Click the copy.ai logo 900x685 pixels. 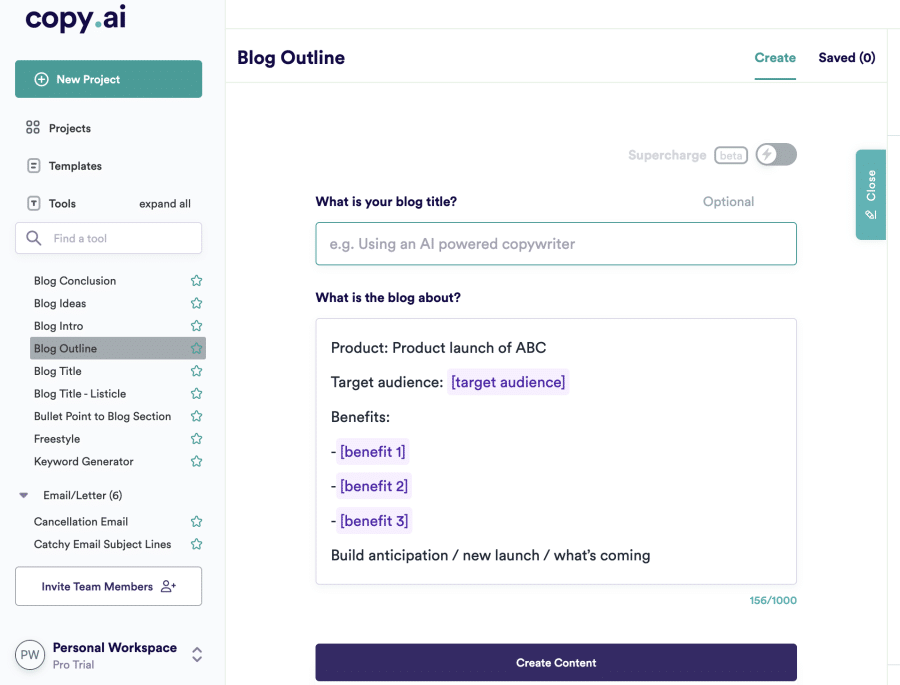[76, 19]
